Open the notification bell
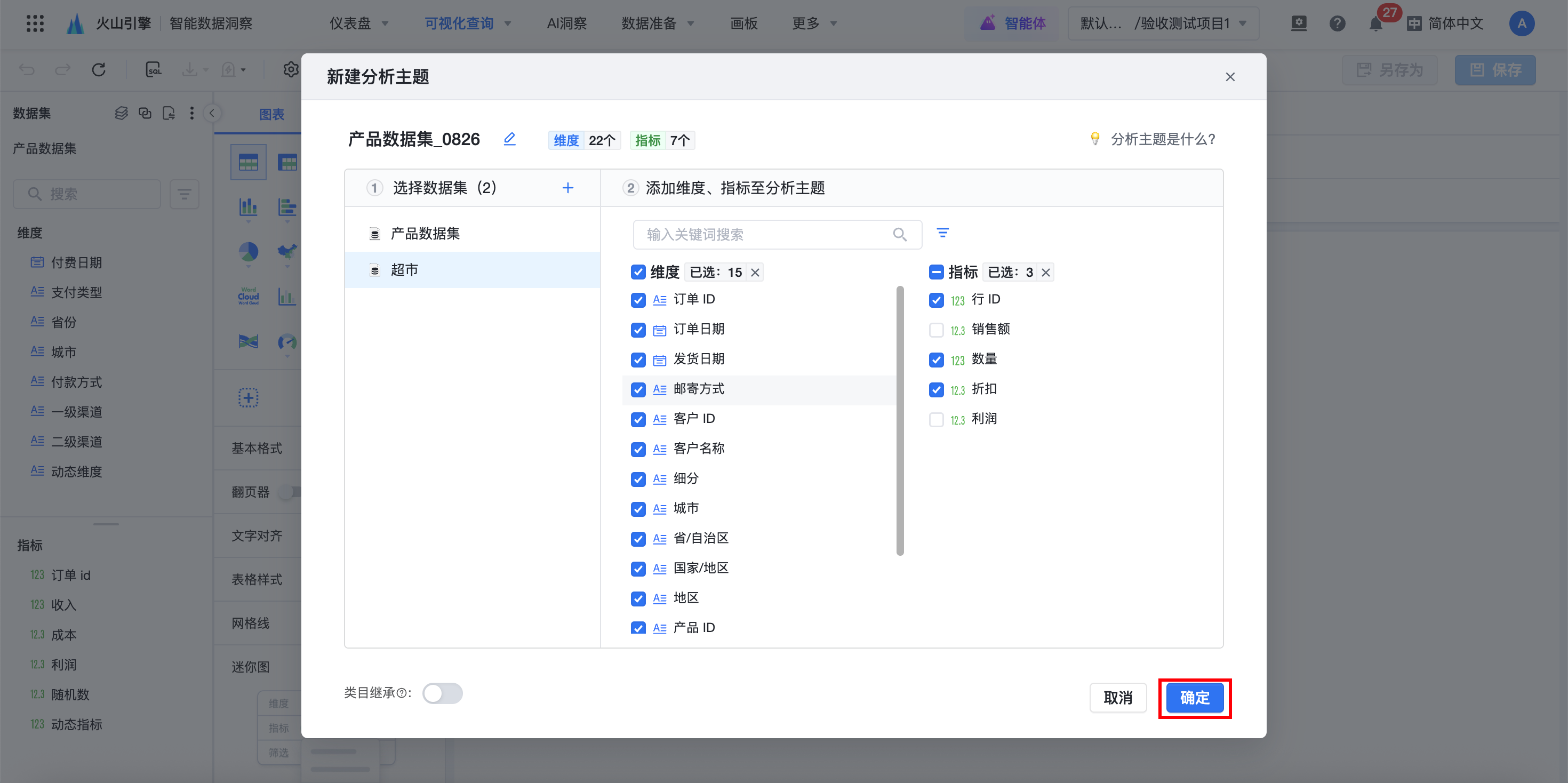 (1375, 24)
